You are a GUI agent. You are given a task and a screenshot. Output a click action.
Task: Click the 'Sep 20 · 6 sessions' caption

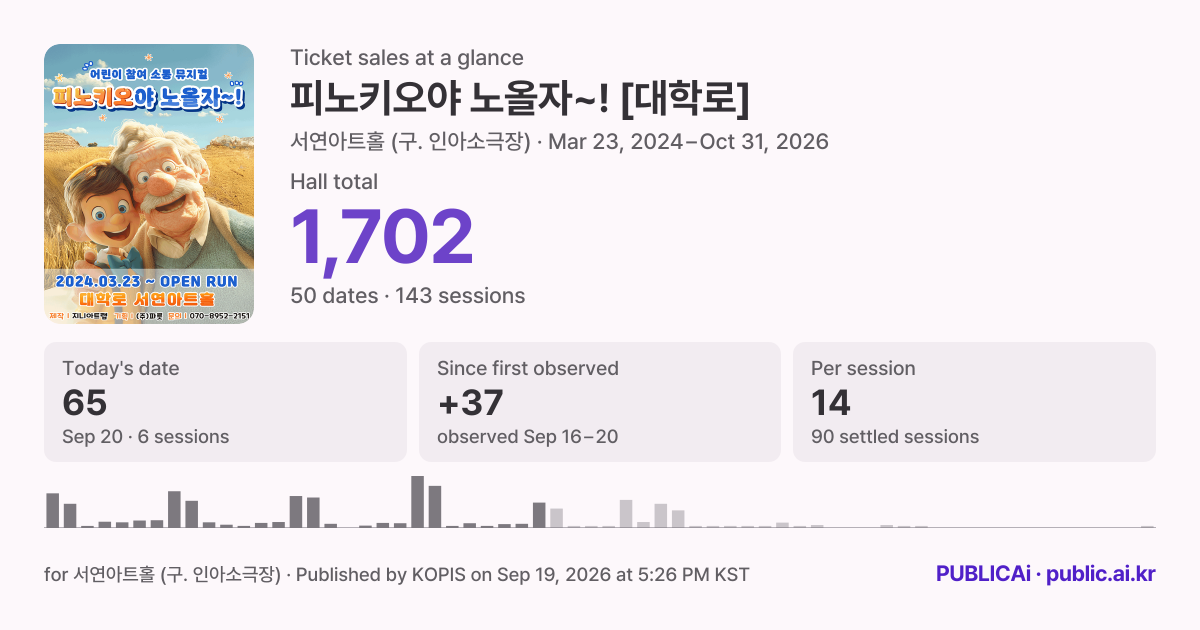pyautogui.click(x=146, y=437)
